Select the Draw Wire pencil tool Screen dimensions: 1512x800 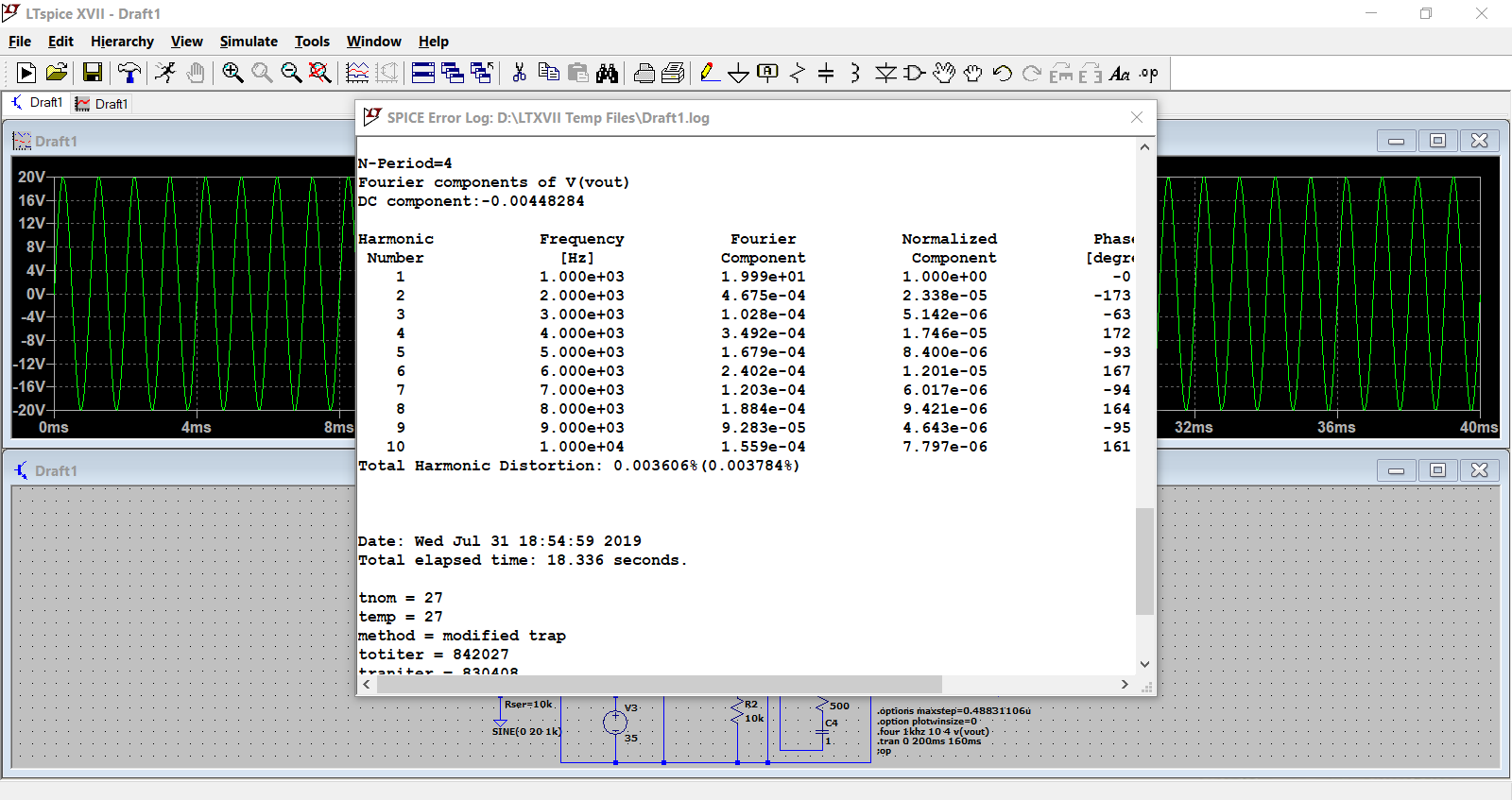tap(710, 73)
